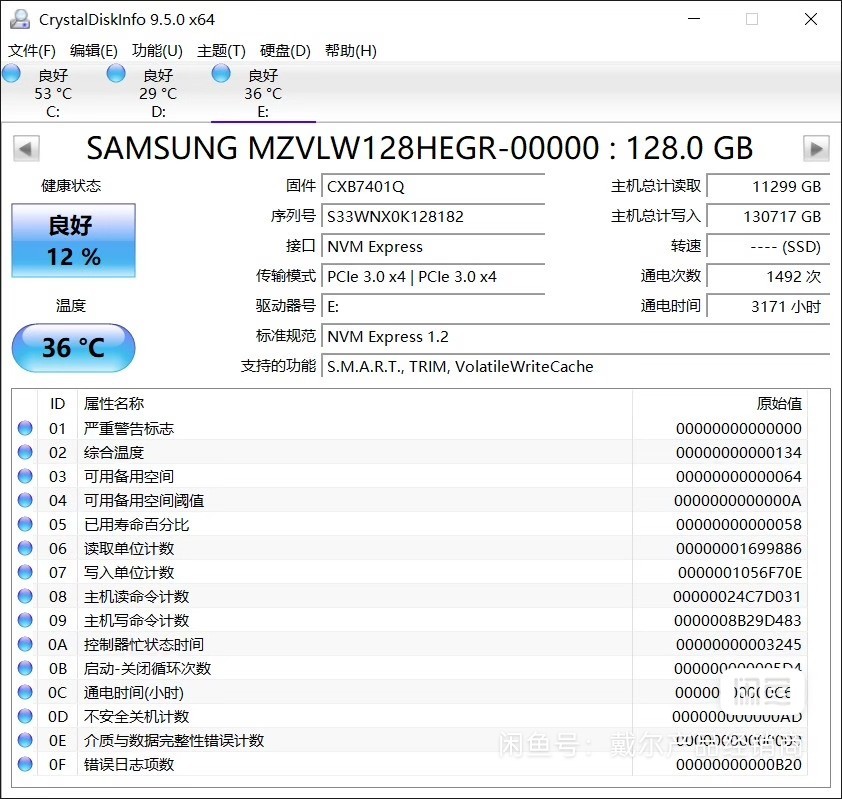Click the status dot for ID 06
This screenshot has width=842, height=799.
coord(25,548)
